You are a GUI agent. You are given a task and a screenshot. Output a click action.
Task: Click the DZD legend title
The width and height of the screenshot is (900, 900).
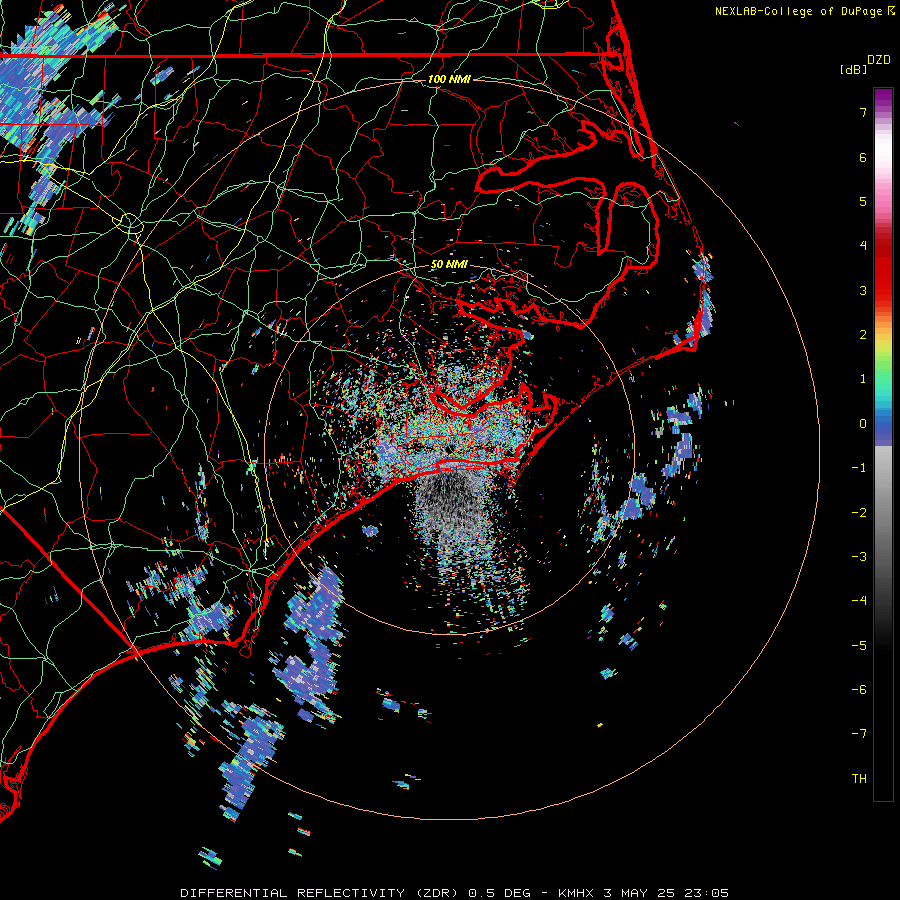(879, 60)
